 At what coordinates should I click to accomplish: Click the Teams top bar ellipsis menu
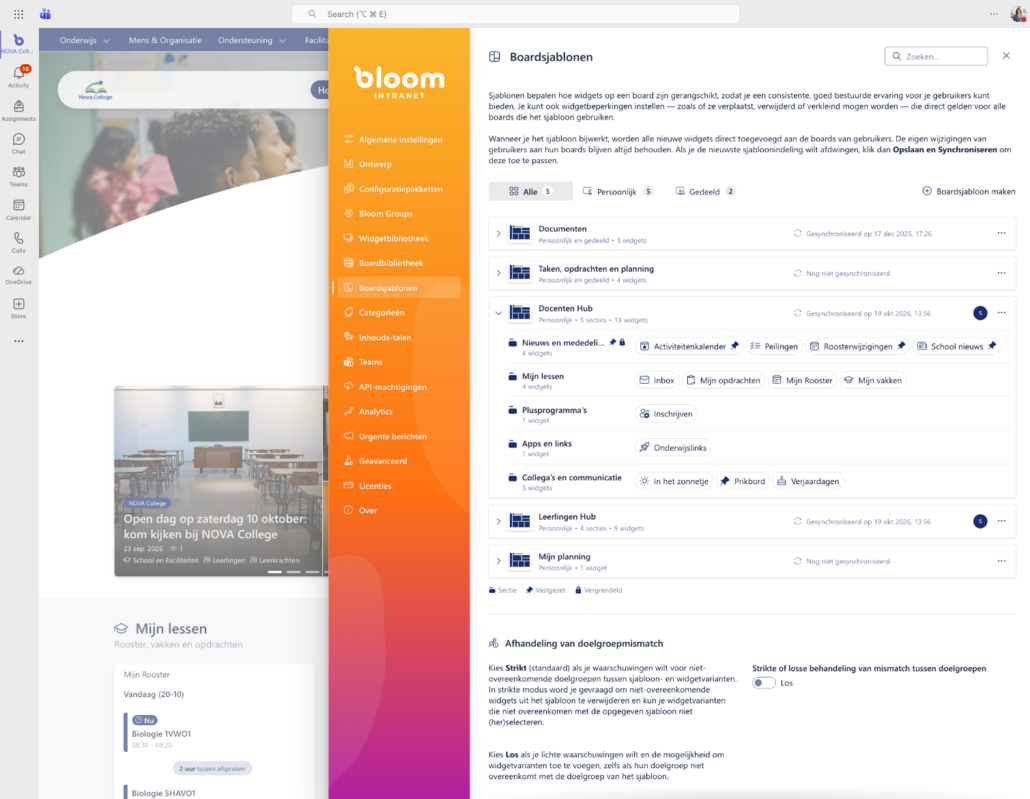[x=994, y=14]
